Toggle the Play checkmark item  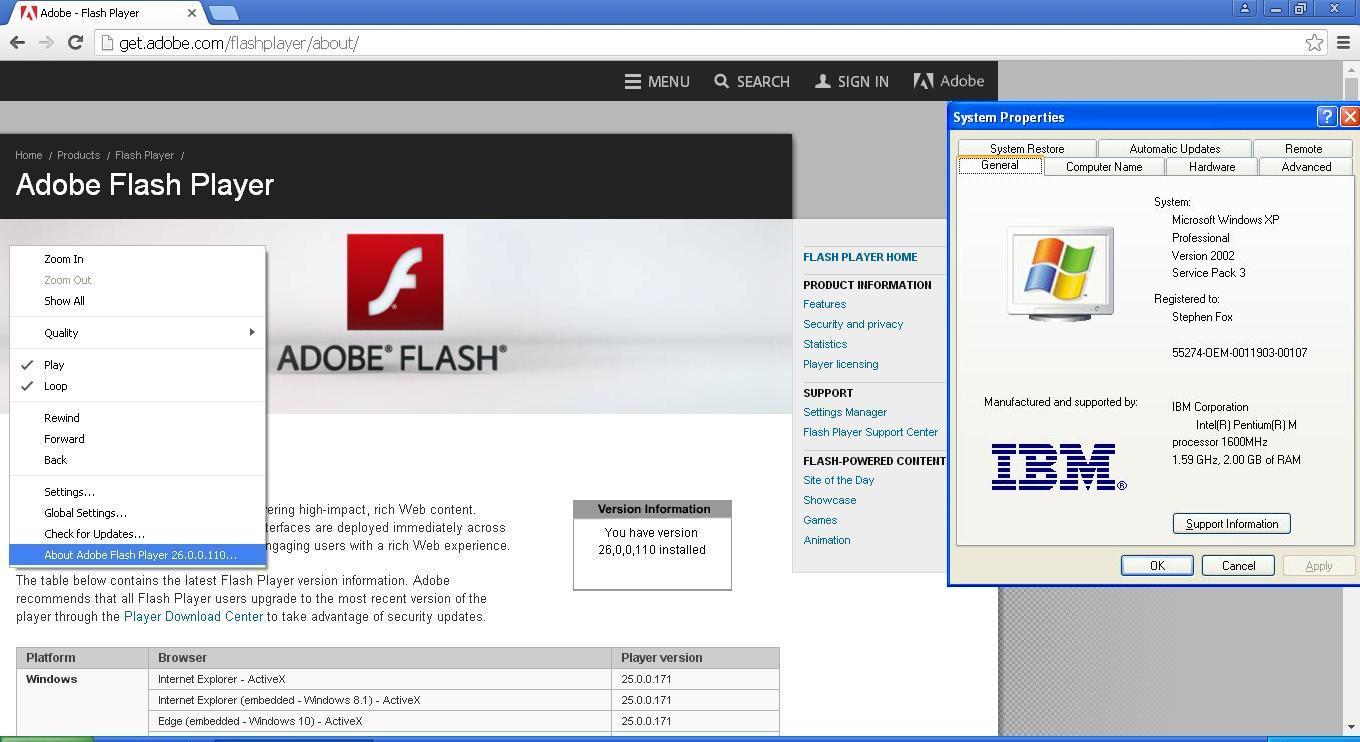tap(137, 365)
